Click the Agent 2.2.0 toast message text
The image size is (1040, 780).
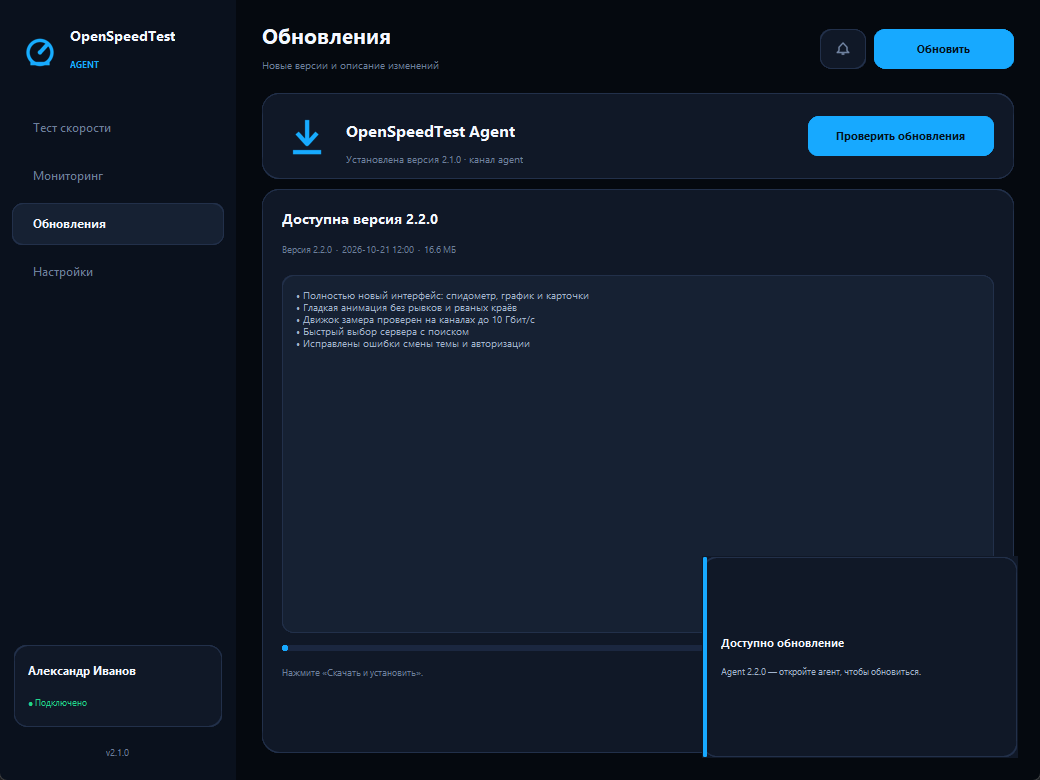pyautogui.click(x=820, y=672)
